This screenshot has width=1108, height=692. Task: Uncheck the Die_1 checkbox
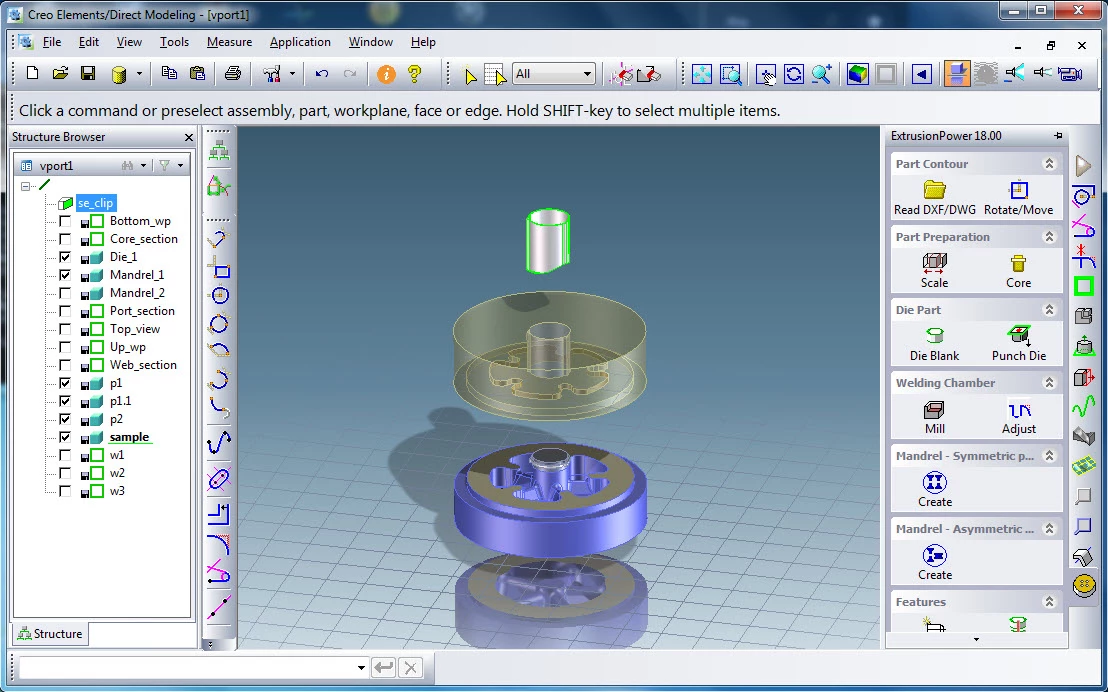click(65, 257)
